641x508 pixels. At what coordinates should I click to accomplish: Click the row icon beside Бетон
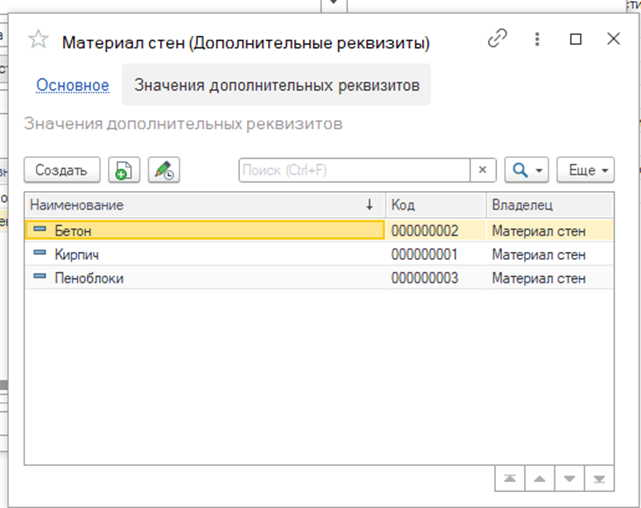pos(40,229)
